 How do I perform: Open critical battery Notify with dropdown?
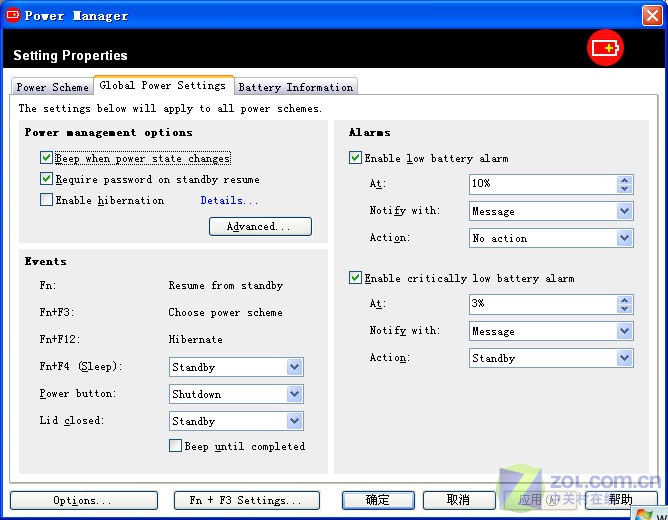click(x=625, y=331)
